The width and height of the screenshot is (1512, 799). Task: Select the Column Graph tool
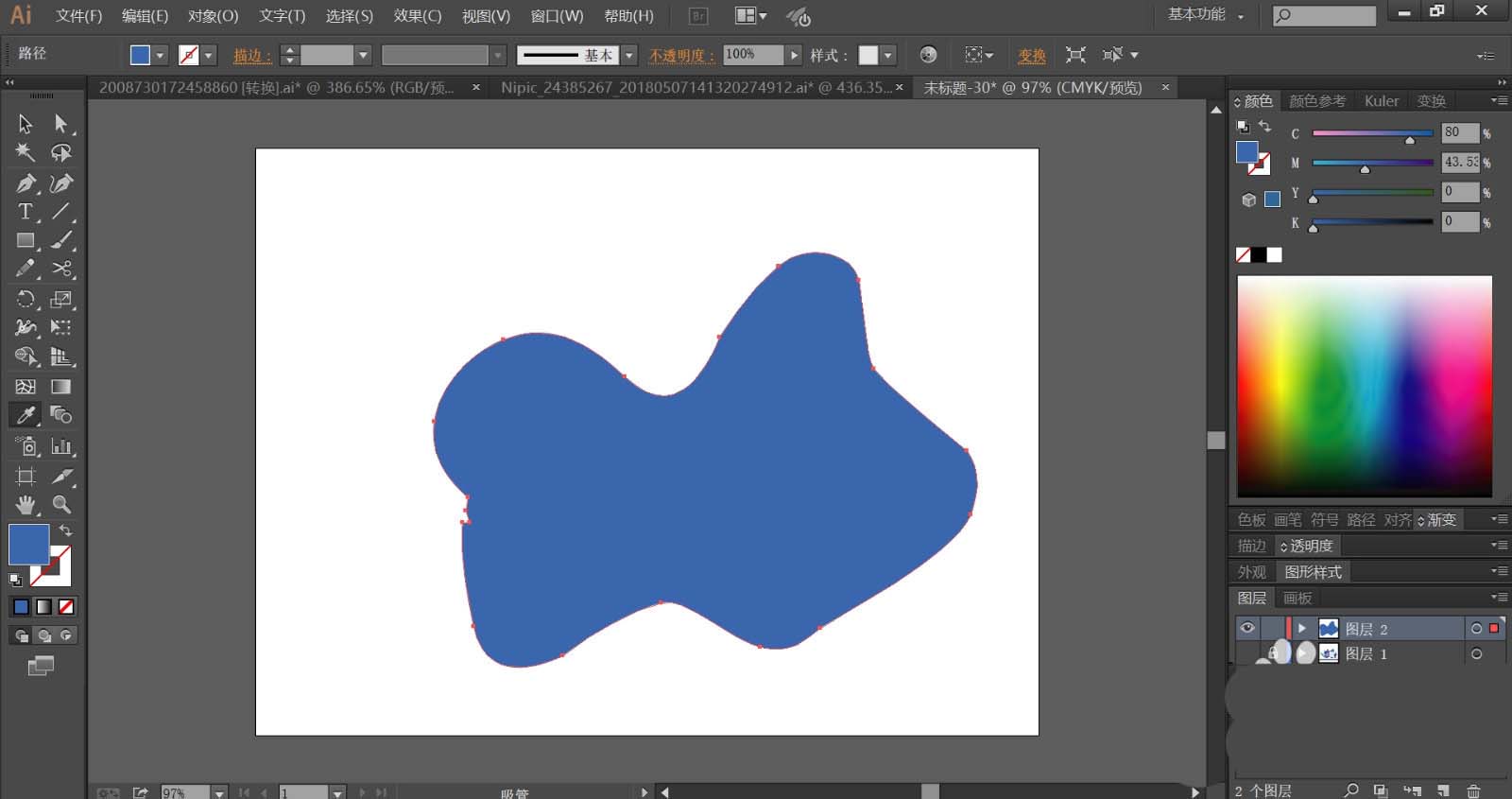point(61,446)
